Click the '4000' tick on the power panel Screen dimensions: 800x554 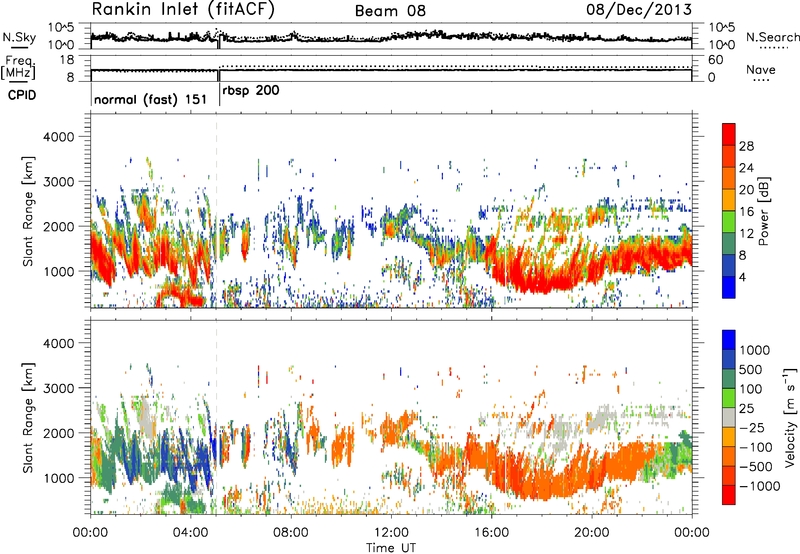pyautogui.click(x=58, y=137)
